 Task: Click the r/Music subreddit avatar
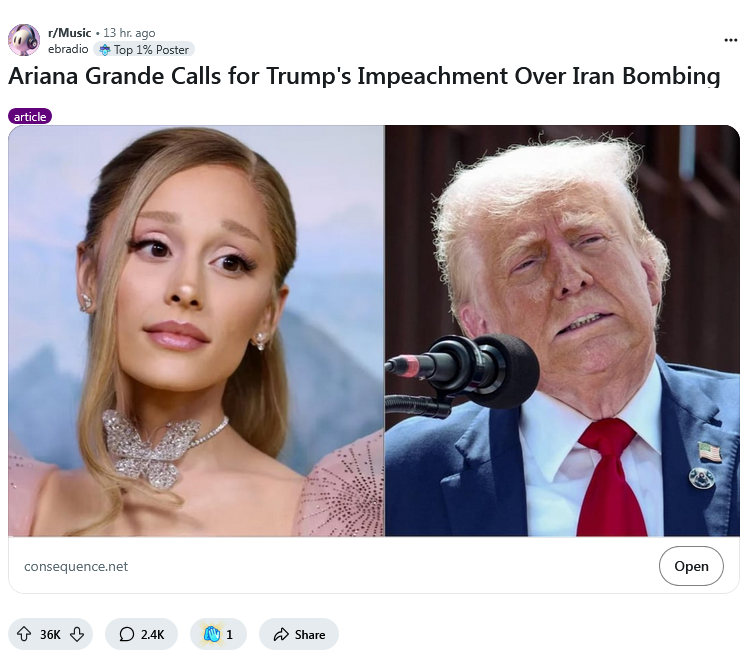click(24, 40)
